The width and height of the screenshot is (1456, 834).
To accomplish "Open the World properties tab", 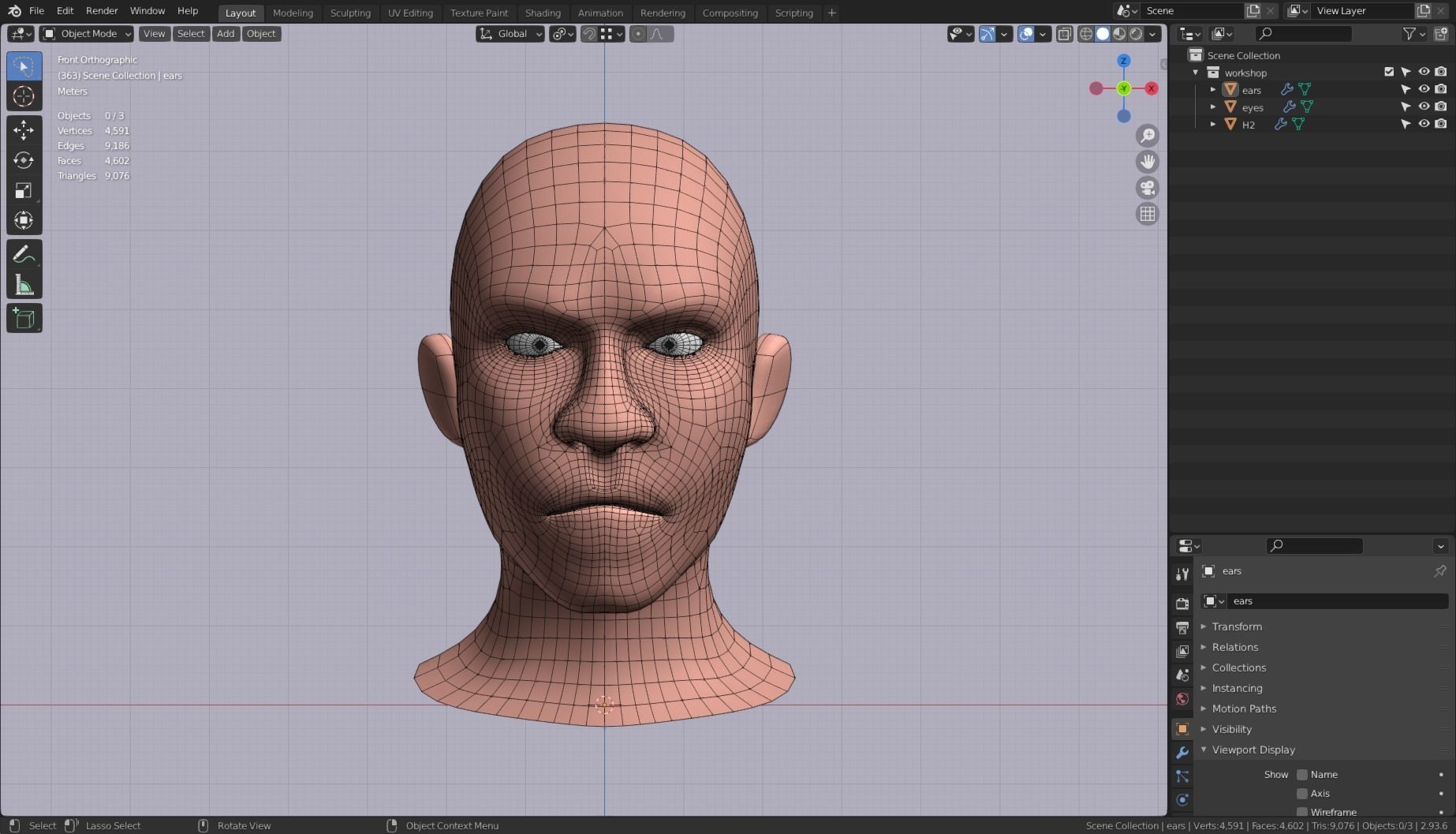I will (x=1182, y=698).
